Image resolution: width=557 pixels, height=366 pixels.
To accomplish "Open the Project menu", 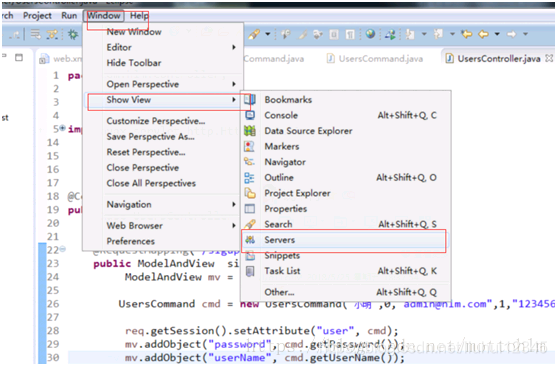I will pyautogui.click(x=37, y=16).
